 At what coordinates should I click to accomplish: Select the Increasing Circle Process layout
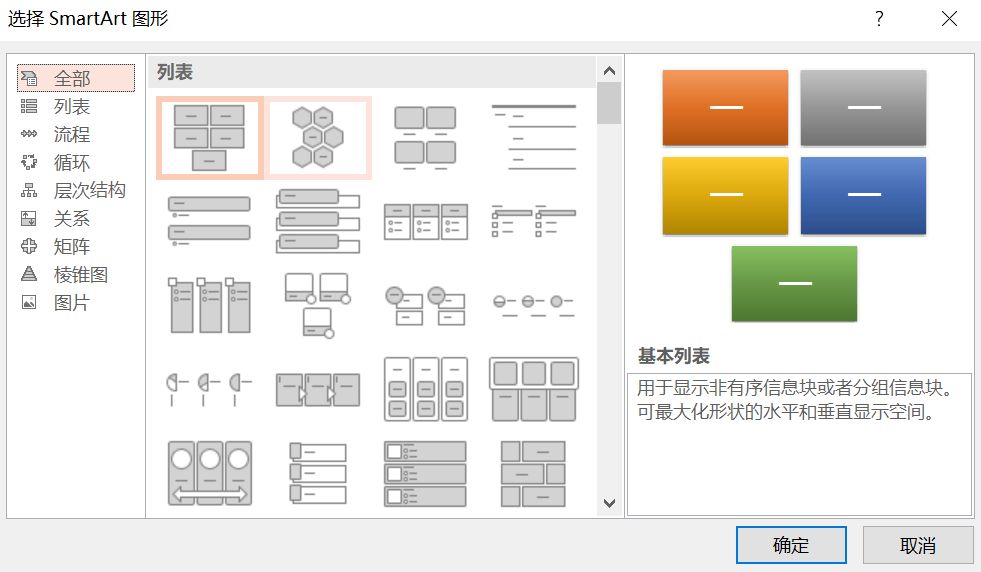(x=534, y=305)
